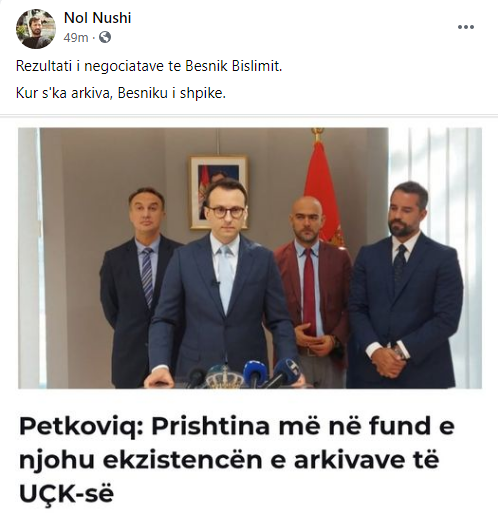Click the blue microphone on the podium
Screen dimensions: 498x522
[x=255, y=373]
